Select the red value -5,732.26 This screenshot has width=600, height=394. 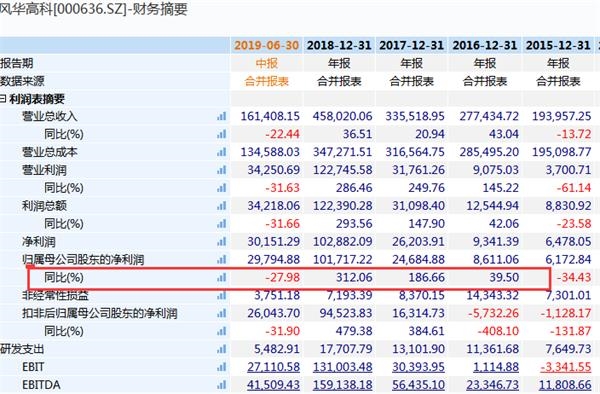coord(493,314)
